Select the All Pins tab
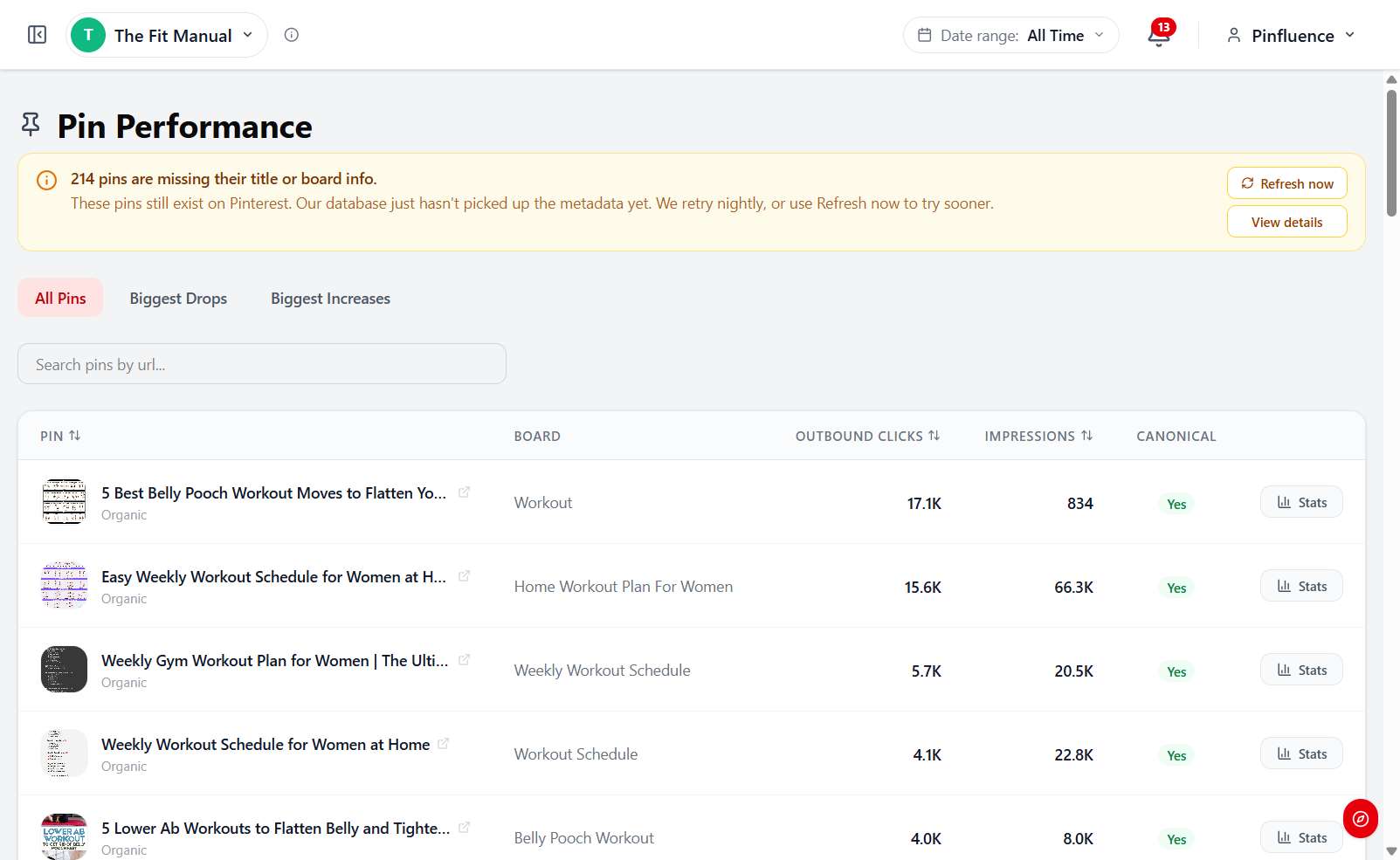1400x860 pixels. pos(60,298)
